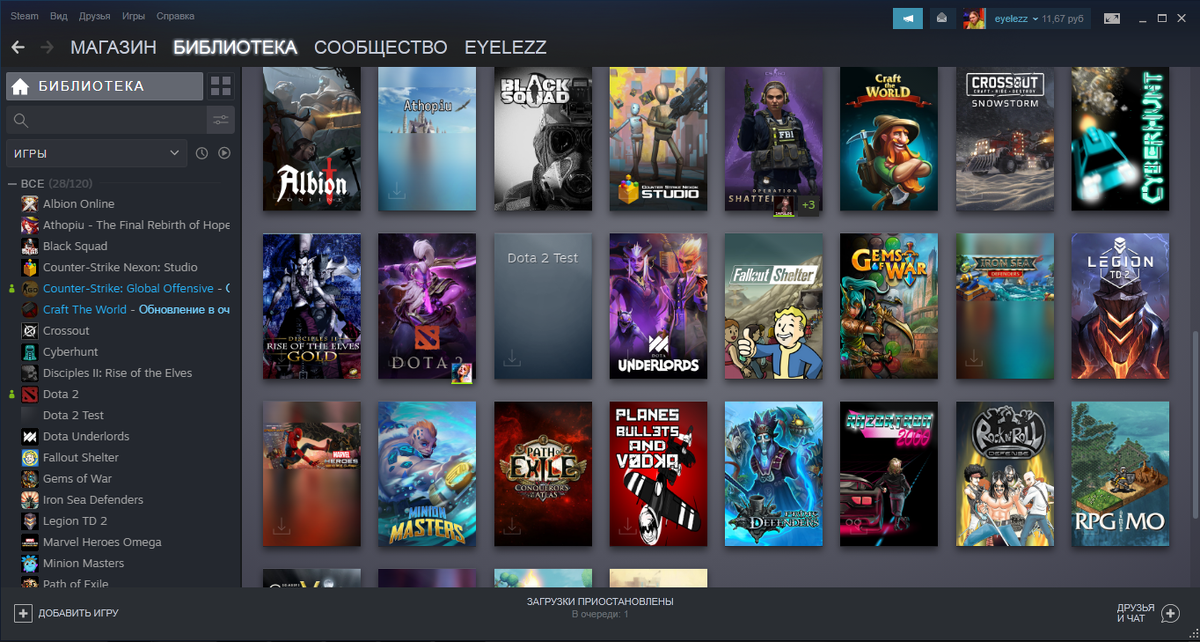Image resolution: width=1200 pixels, height=642 pixels.
Task: Switch to the МАГАЗИН tab
Action: 112,47
